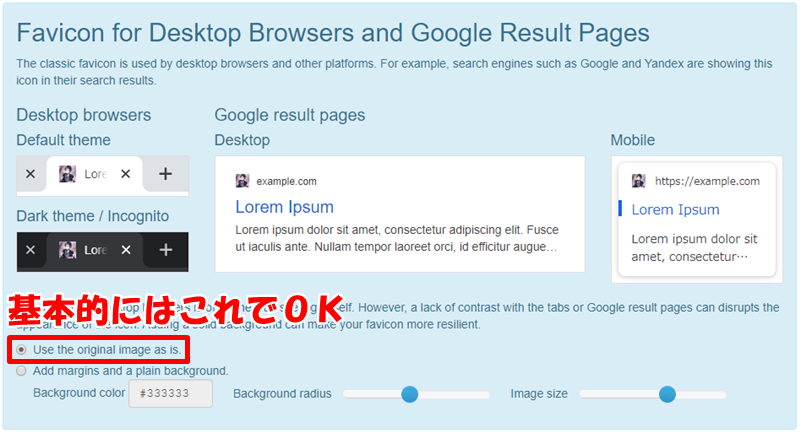The image size is (800, 433).
Task: Open the Lorem Ipsum link in desktop result
Action: pyautogui.click(x=284, y=207)
